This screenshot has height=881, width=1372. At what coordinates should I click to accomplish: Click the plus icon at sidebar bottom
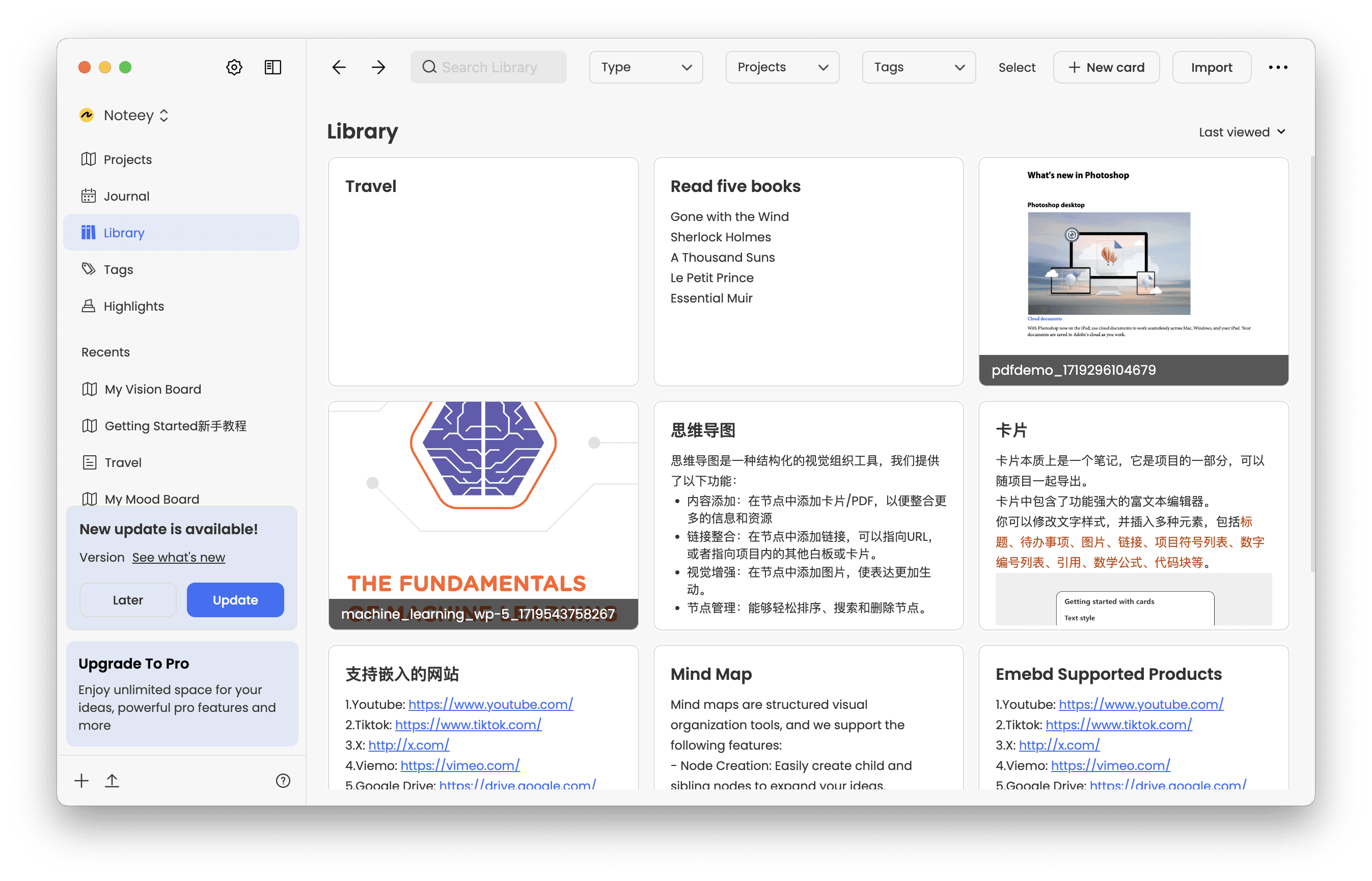tap(82, 780)
